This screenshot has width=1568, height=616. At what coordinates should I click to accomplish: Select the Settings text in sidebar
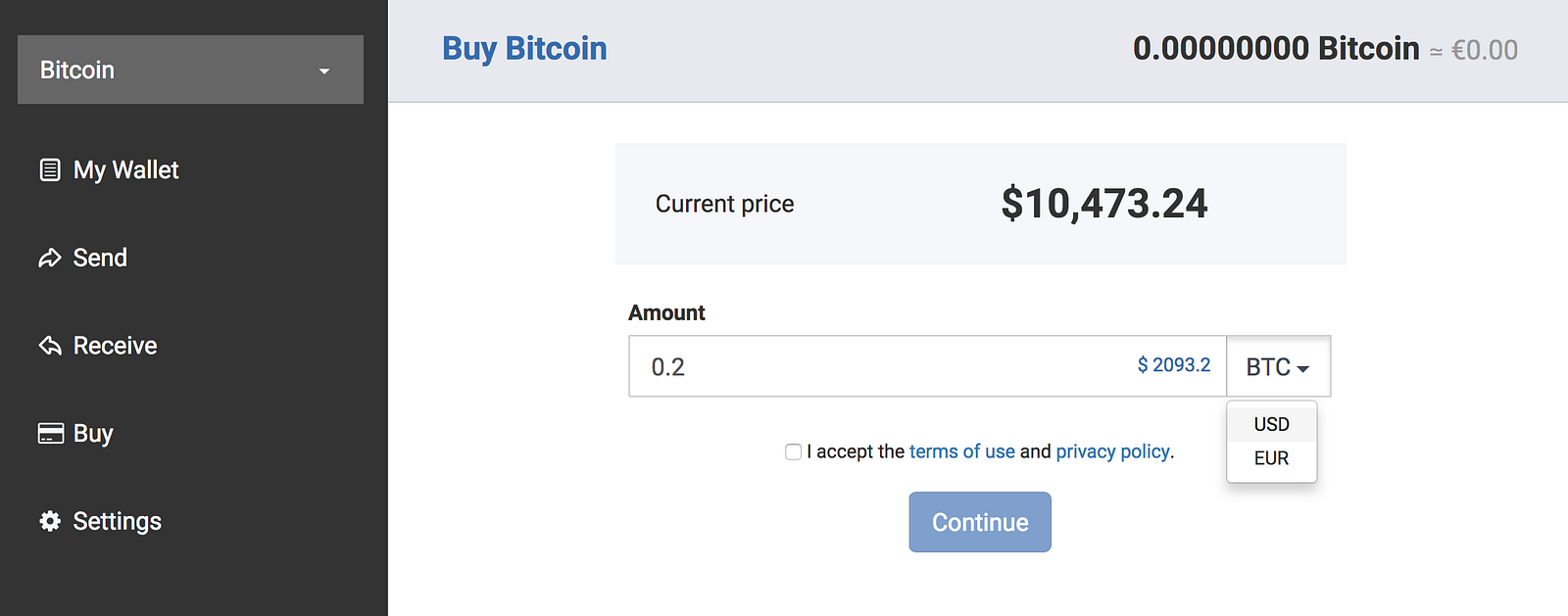pos(118,521)
